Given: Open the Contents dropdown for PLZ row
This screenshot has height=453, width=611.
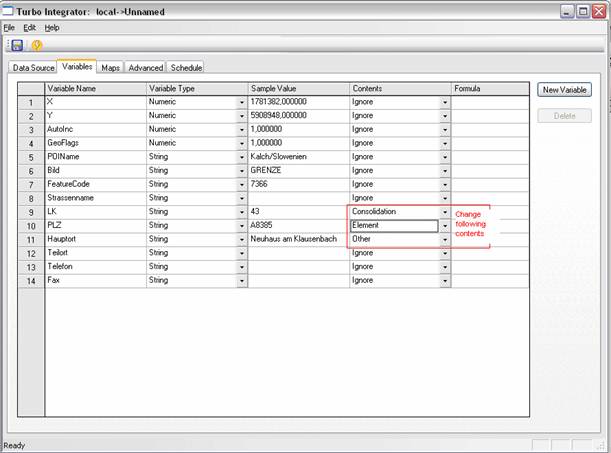Looking at the screenshot, I should click(x=444, y=226).
